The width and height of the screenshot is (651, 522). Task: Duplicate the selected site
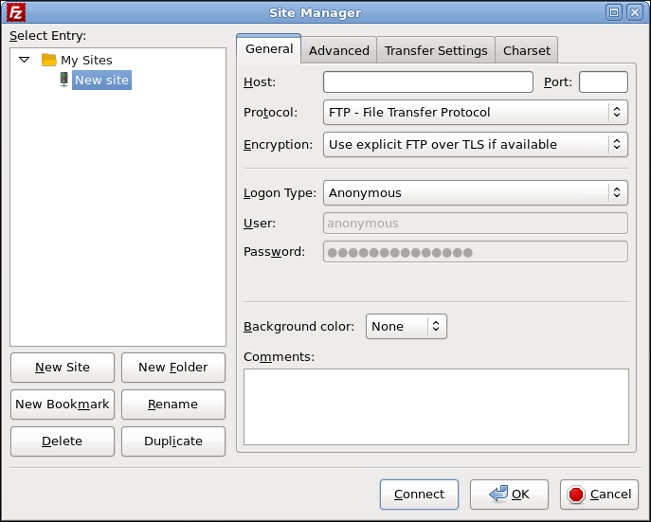[173, 441]
